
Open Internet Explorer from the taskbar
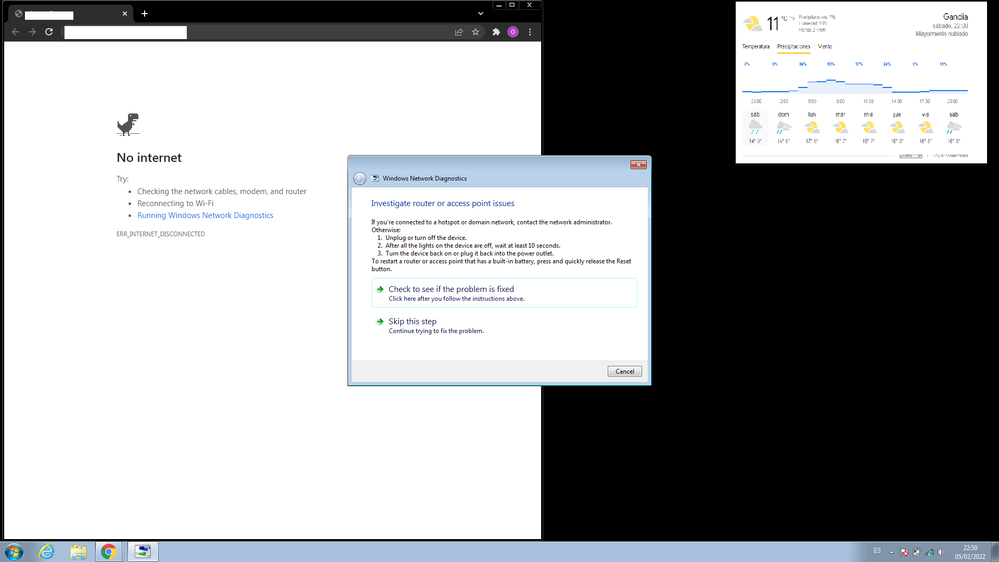(x=46, y=551)
